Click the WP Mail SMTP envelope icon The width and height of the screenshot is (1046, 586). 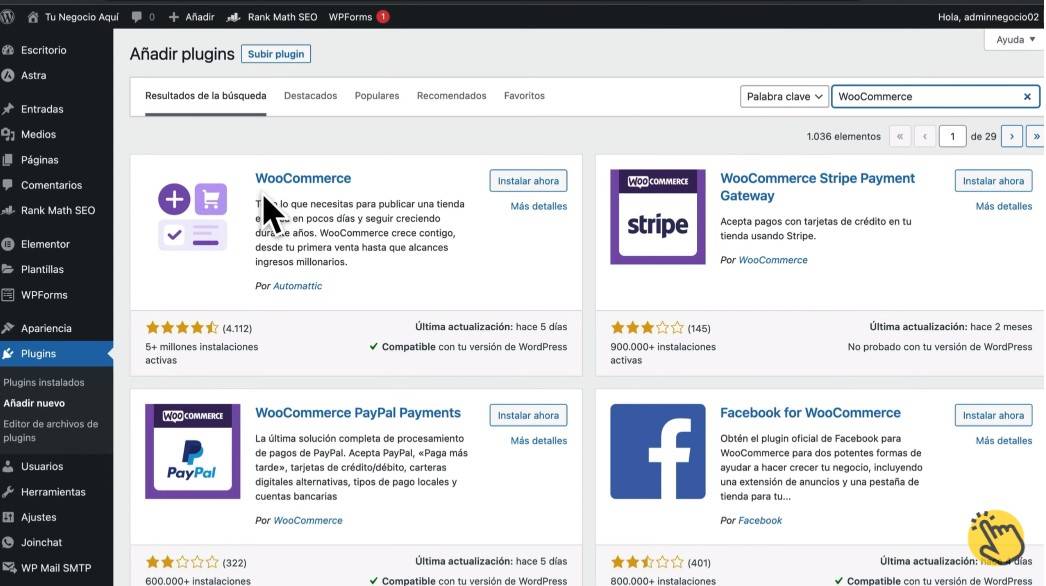click(x=9, y=568)
